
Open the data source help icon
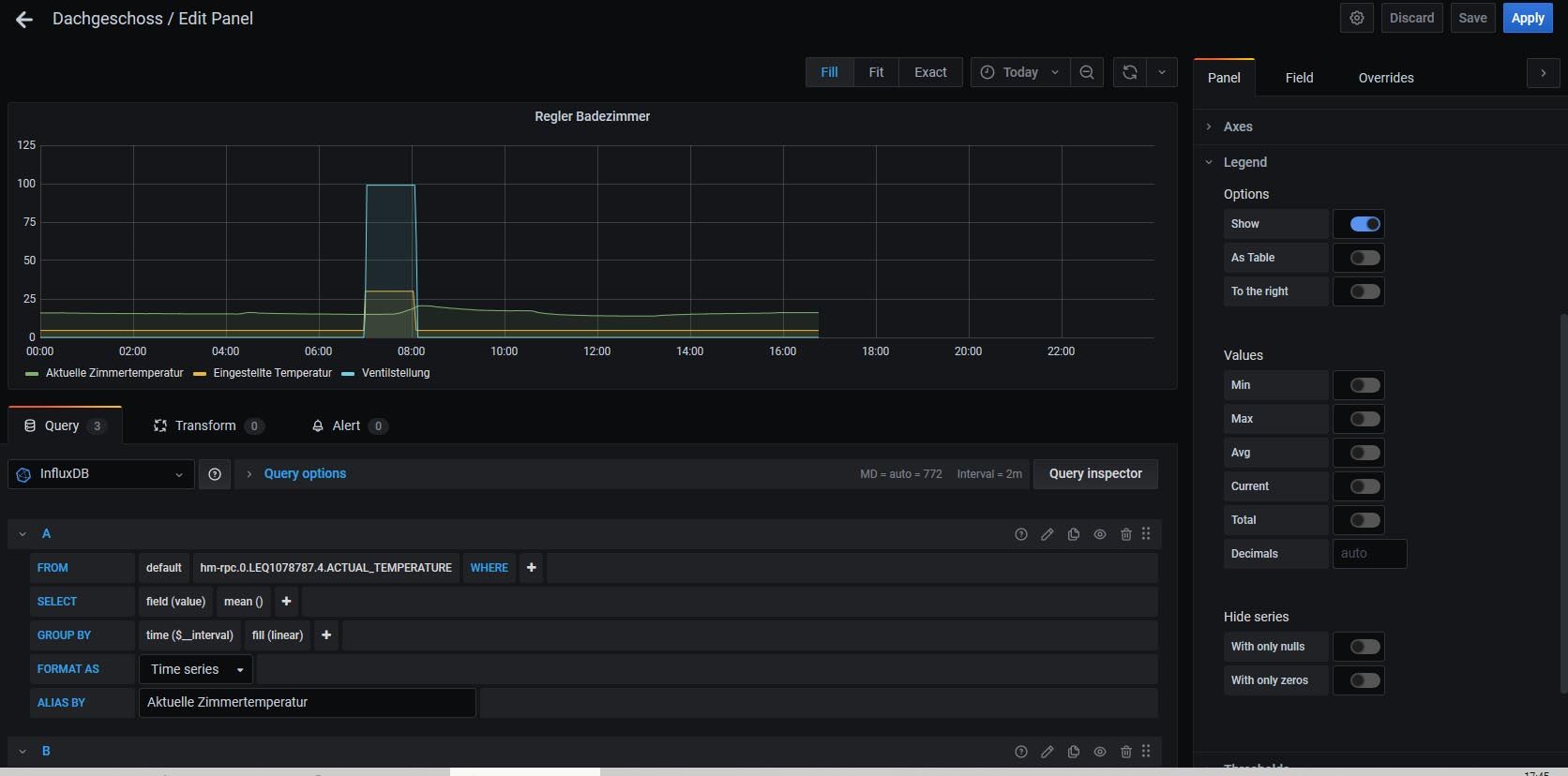[x=215, y=474]
